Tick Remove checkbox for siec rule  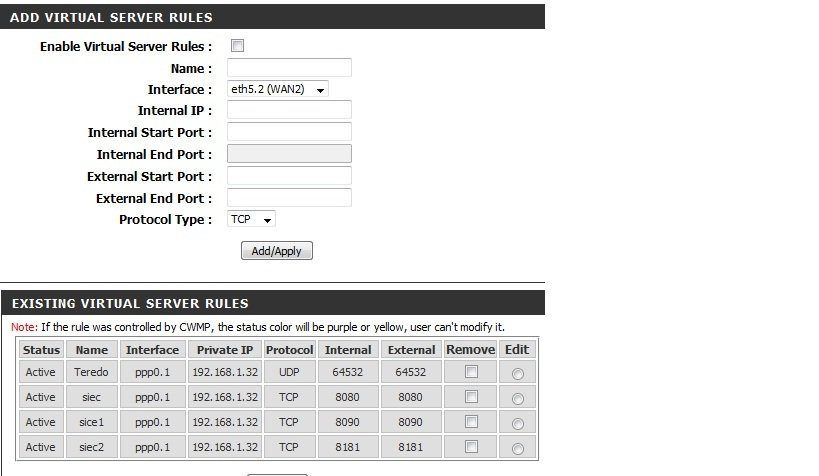pyautogui.click(x=471, y=397)
